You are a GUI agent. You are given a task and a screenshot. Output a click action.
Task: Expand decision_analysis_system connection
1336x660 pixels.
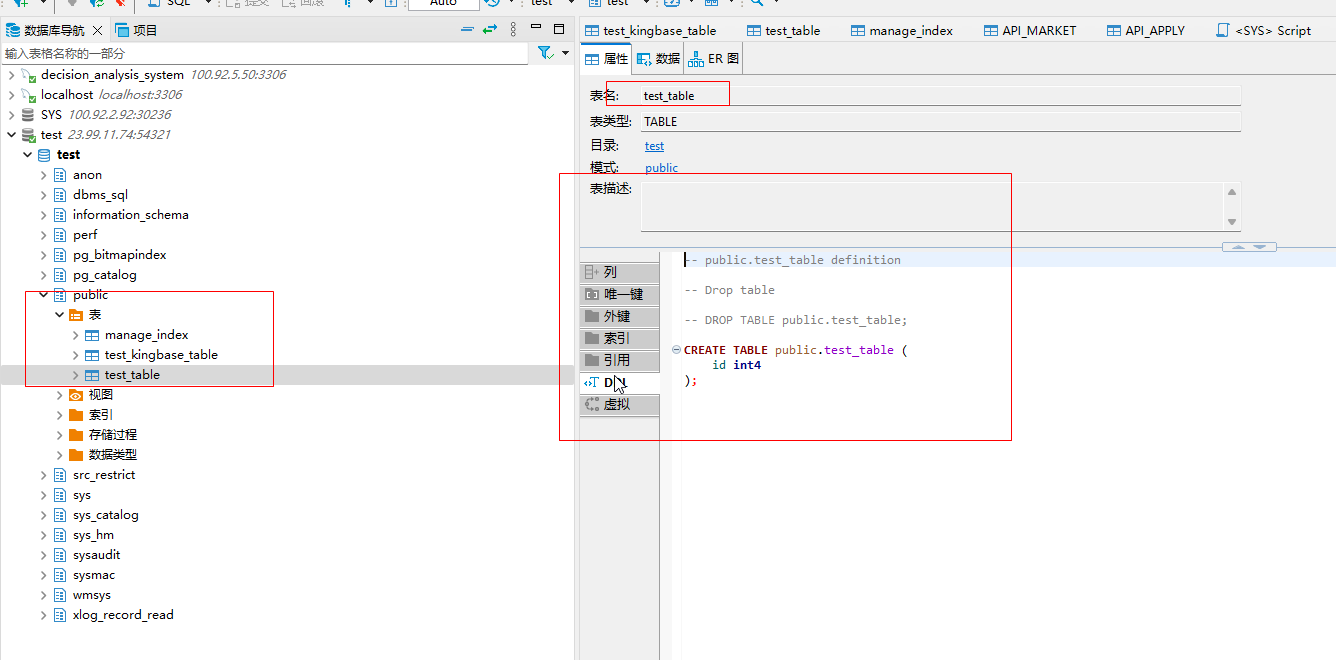12,75
